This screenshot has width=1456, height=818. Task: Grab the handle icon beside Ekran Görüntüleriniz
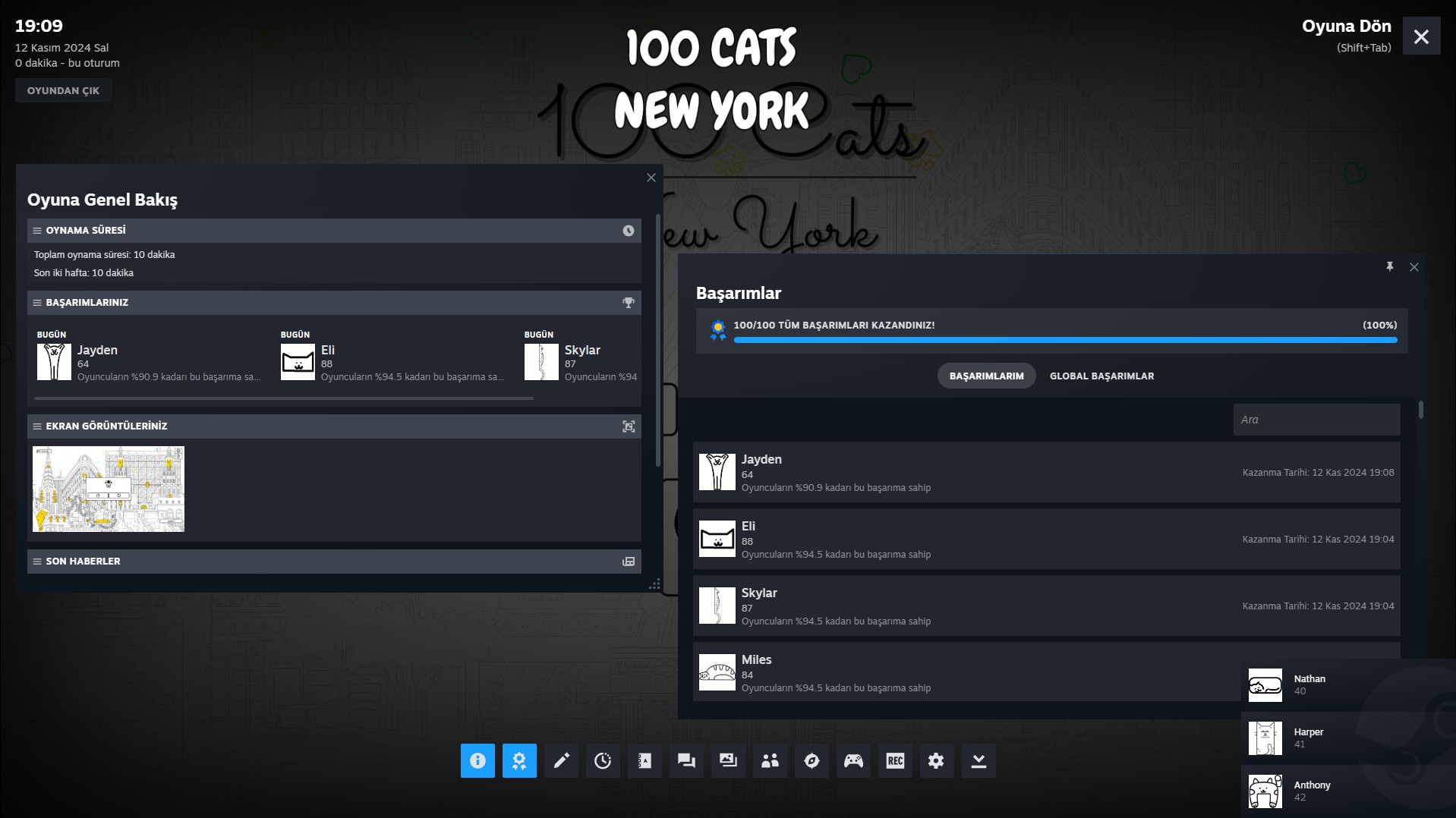(x=37, y=426)
